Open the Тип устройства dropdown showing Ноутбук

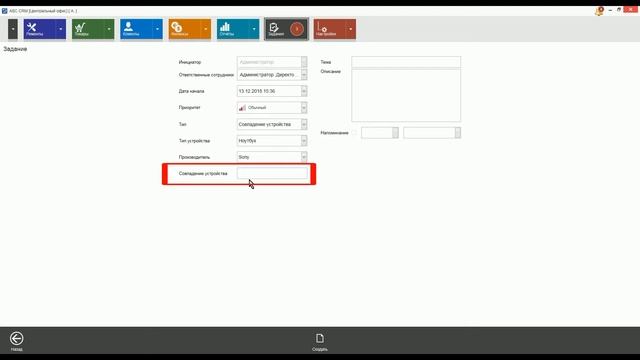(304, 140)
